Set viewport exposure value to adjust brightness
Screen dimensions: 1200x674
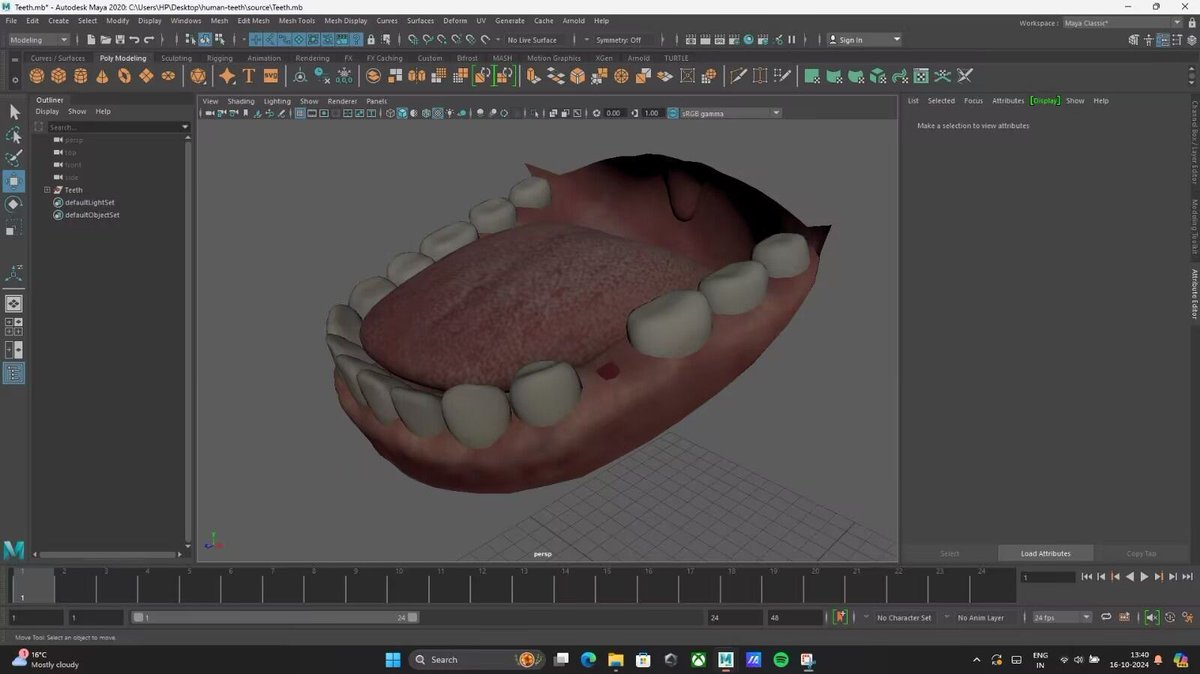(617, 113)
